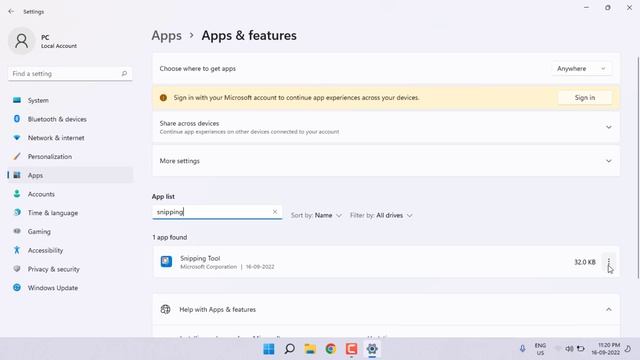The width and height of the screenshot is (640, 360).
Task: Clear the app list search with the X
Action: click(275, 211)
